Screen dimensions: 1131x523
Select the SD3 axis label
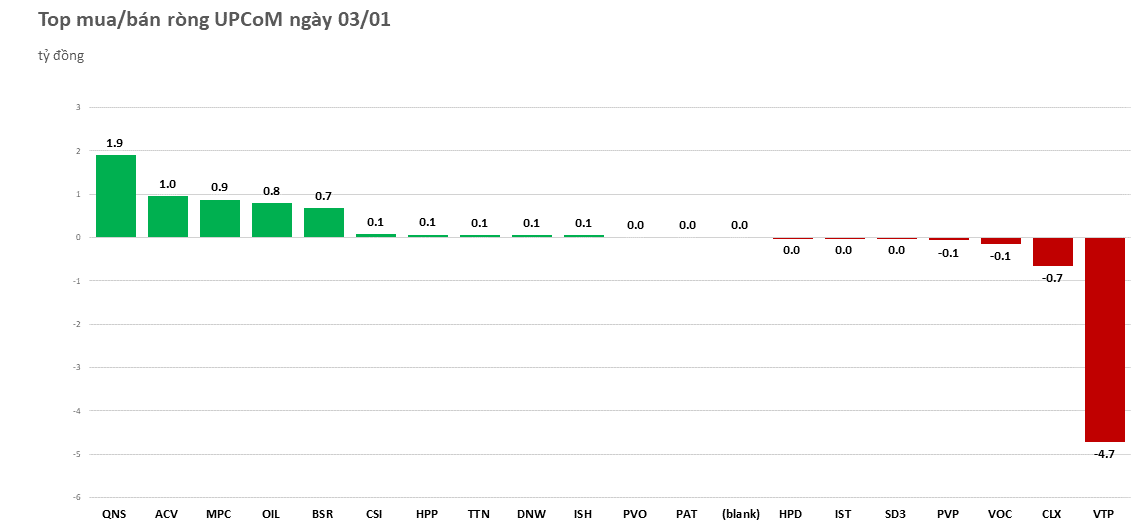pyautogui.click(x=895, y=514)
